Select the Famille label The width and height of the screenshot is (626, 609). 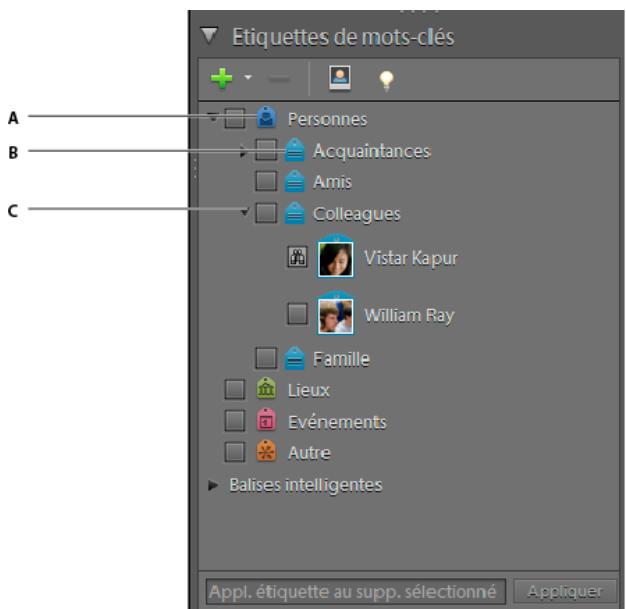click(341, 359)
